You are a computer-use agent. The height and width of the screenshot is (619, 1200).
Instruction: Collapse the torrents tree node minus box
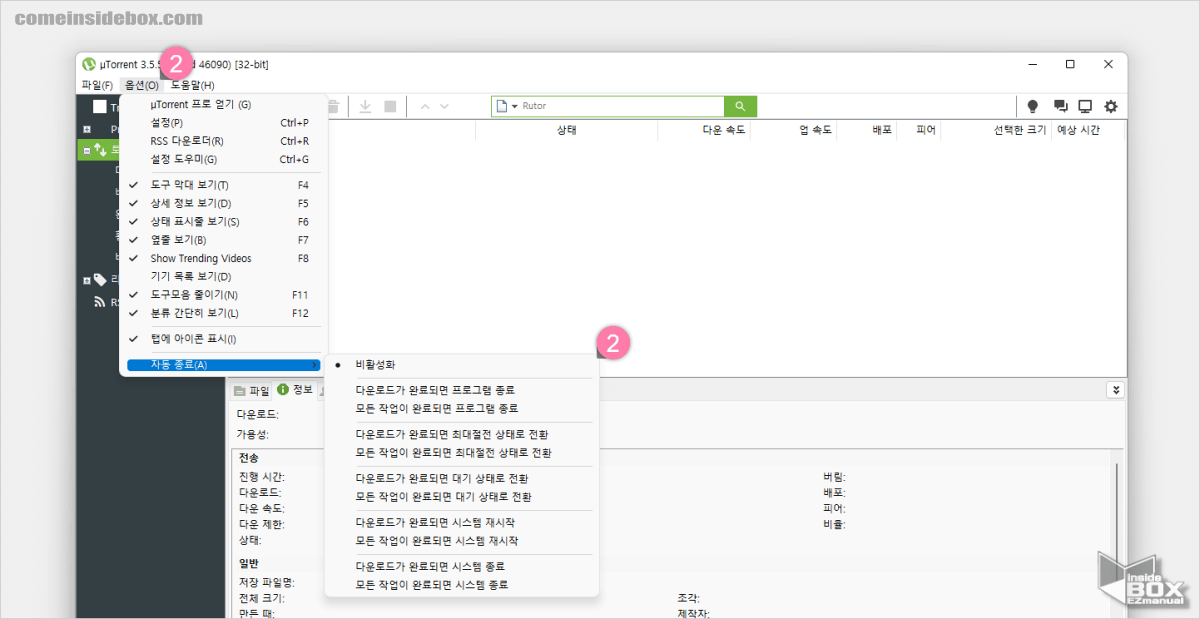click(x=87, y=150)
